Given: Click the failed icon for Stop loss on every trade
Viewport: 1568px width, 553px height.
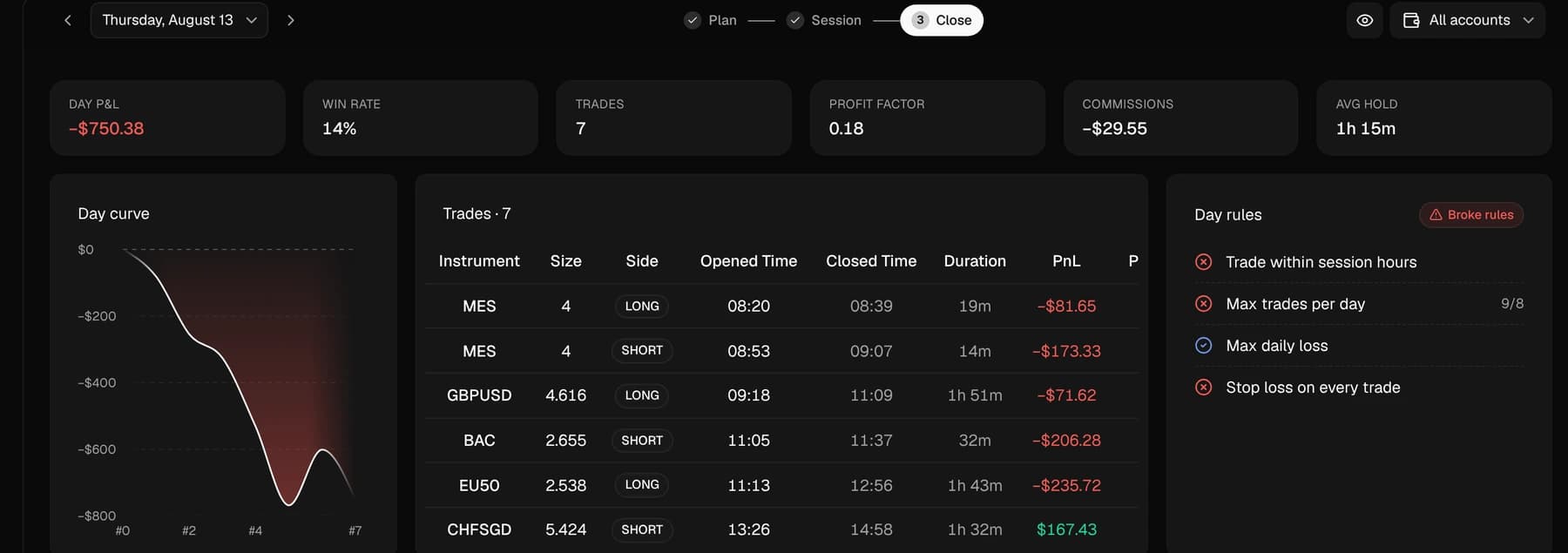Looking at the screenshot, I should (x=1204, y=388).
